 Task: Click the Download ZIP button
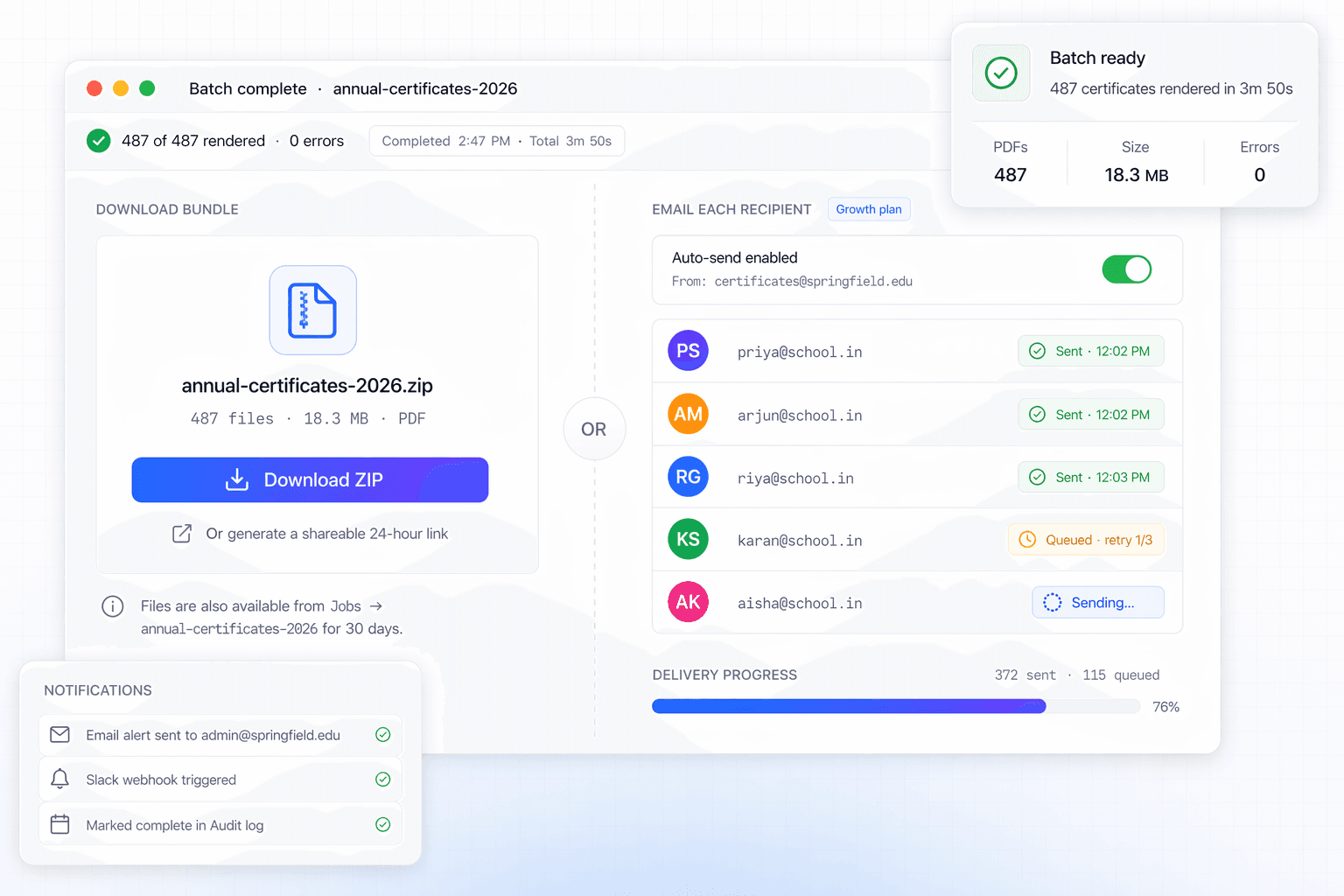point(310,479)
